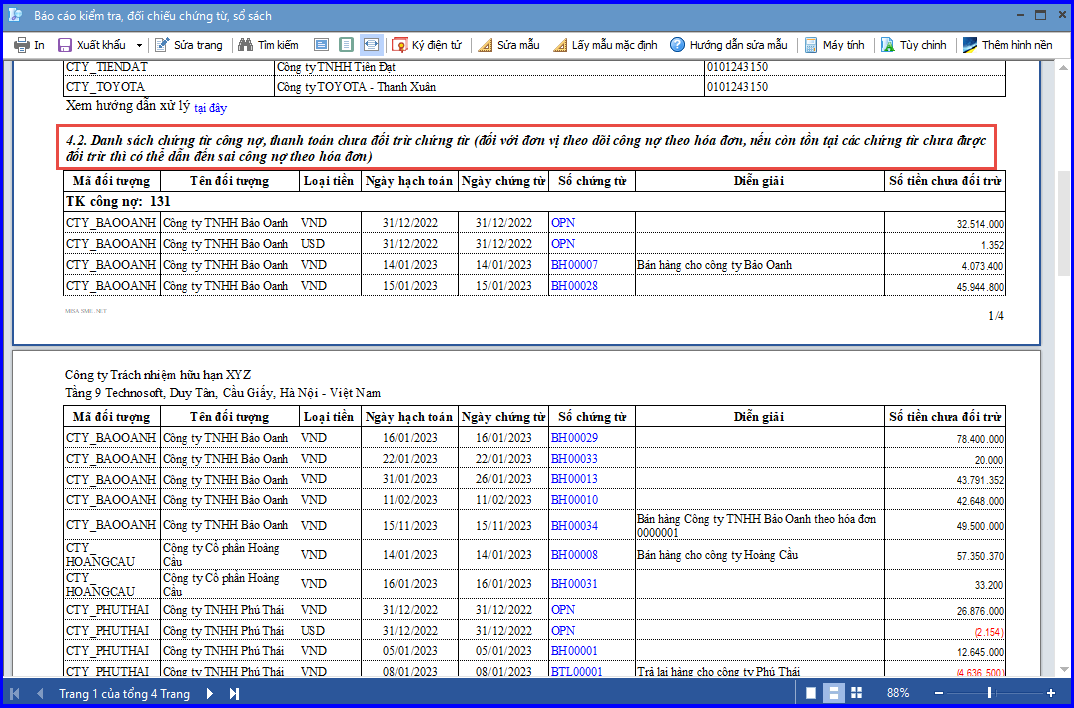Zoom out with the minus button
Screen dimensions: 1074x708
tap(939, 694)
